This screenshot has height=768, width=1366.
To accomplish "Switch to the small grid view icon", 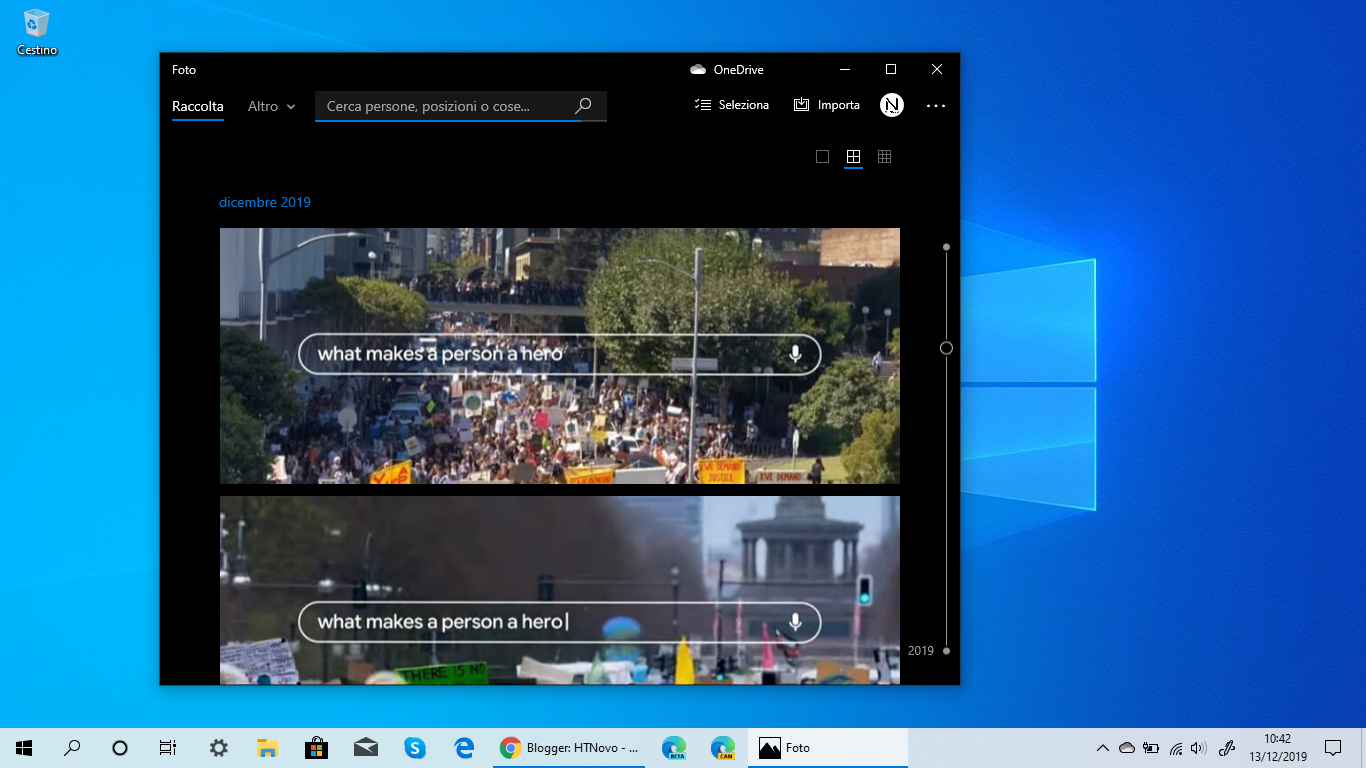I will coord(884,157).
